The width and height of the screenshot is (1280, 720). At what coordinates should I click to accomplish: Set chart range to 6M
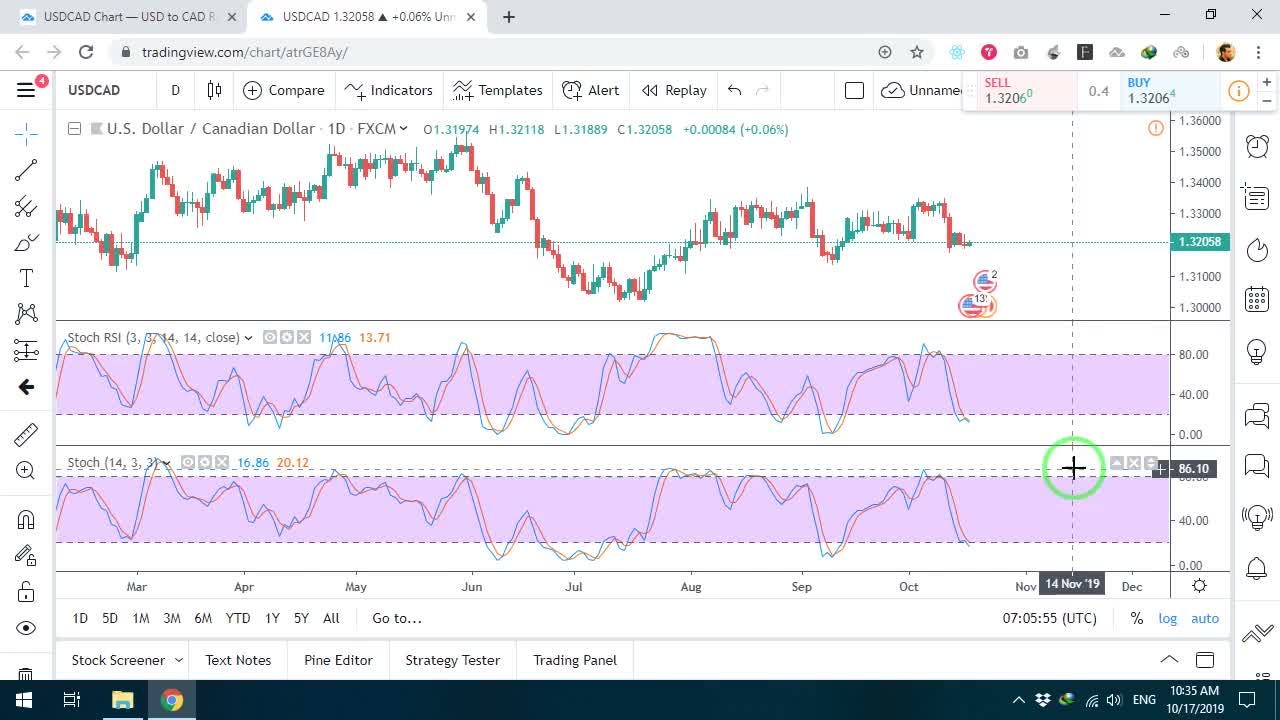203,618
